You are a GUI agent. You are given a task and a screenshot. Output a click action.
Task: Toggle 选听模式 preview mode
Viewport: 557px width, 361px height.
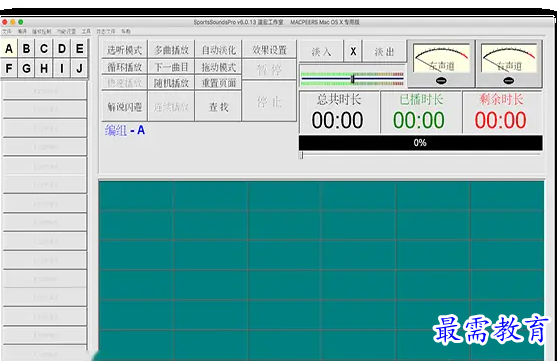click(124, 50)
